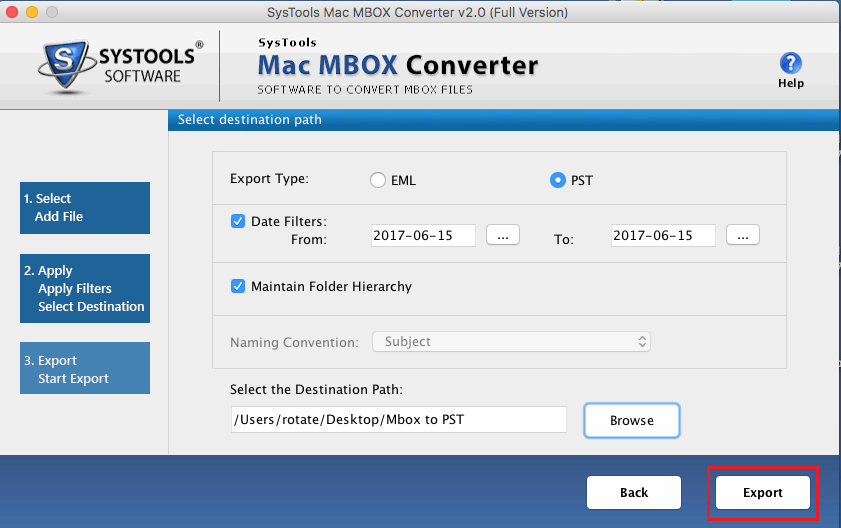Click the 'Select the Destination Path:' label
Image resolution: width=841 pixels, height=528 pixels.
[x=316, y=390]
